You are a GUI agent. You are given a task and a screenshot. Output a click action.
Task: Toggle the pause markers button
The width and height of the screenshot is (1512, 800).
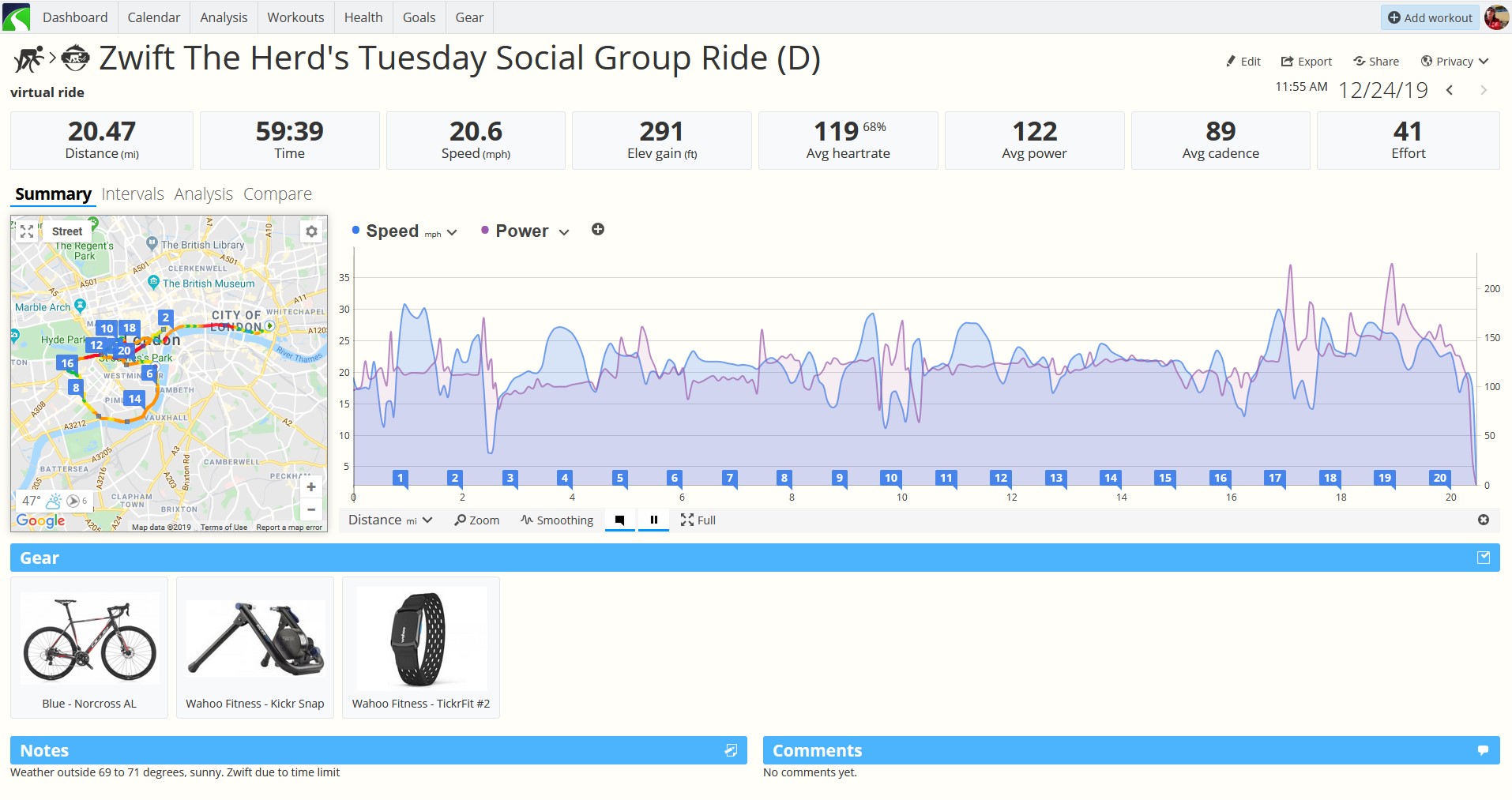click(654, 520)
